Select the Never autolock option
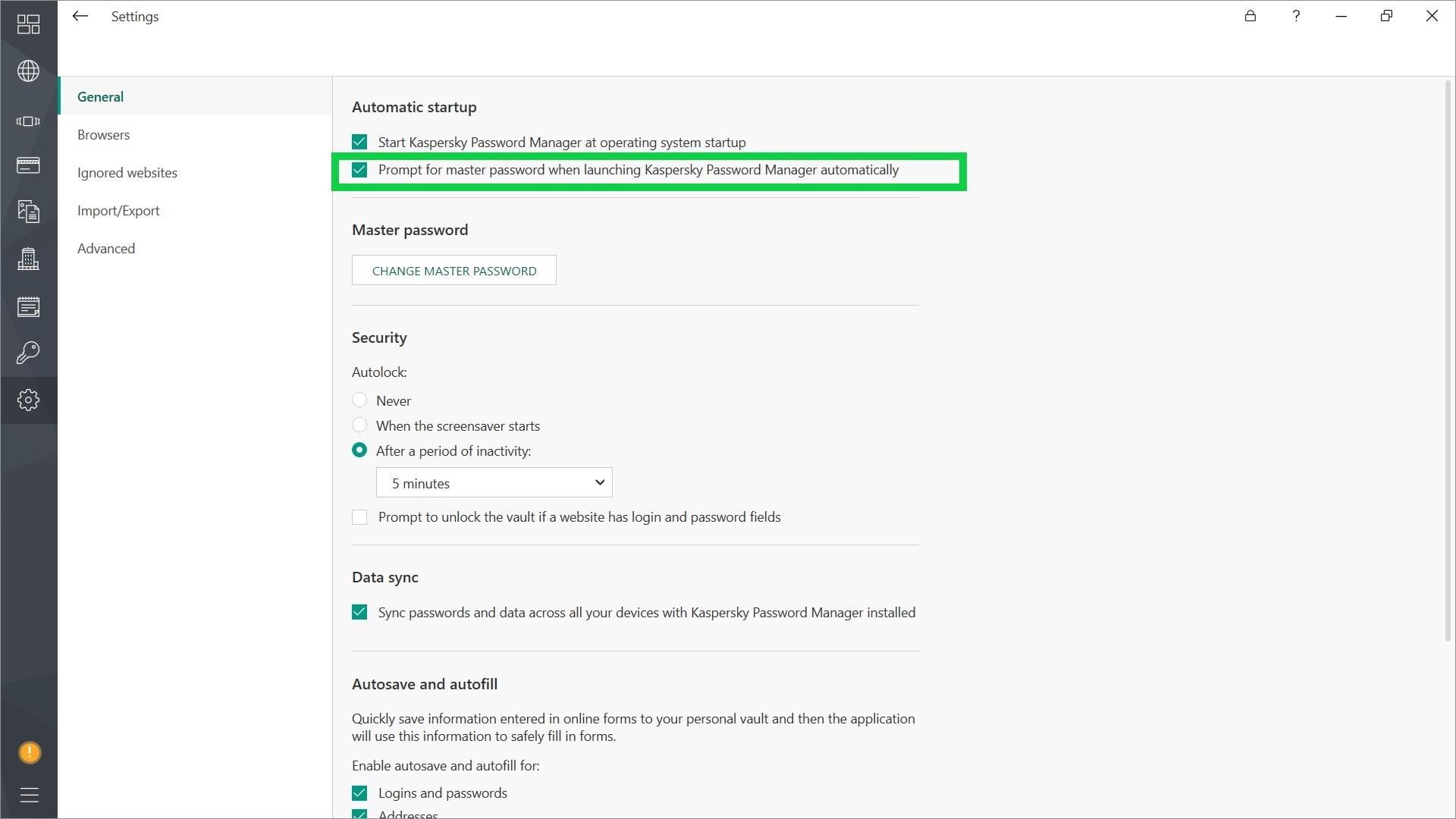Viewport: 1456px width, 819px height. (359, 400)
